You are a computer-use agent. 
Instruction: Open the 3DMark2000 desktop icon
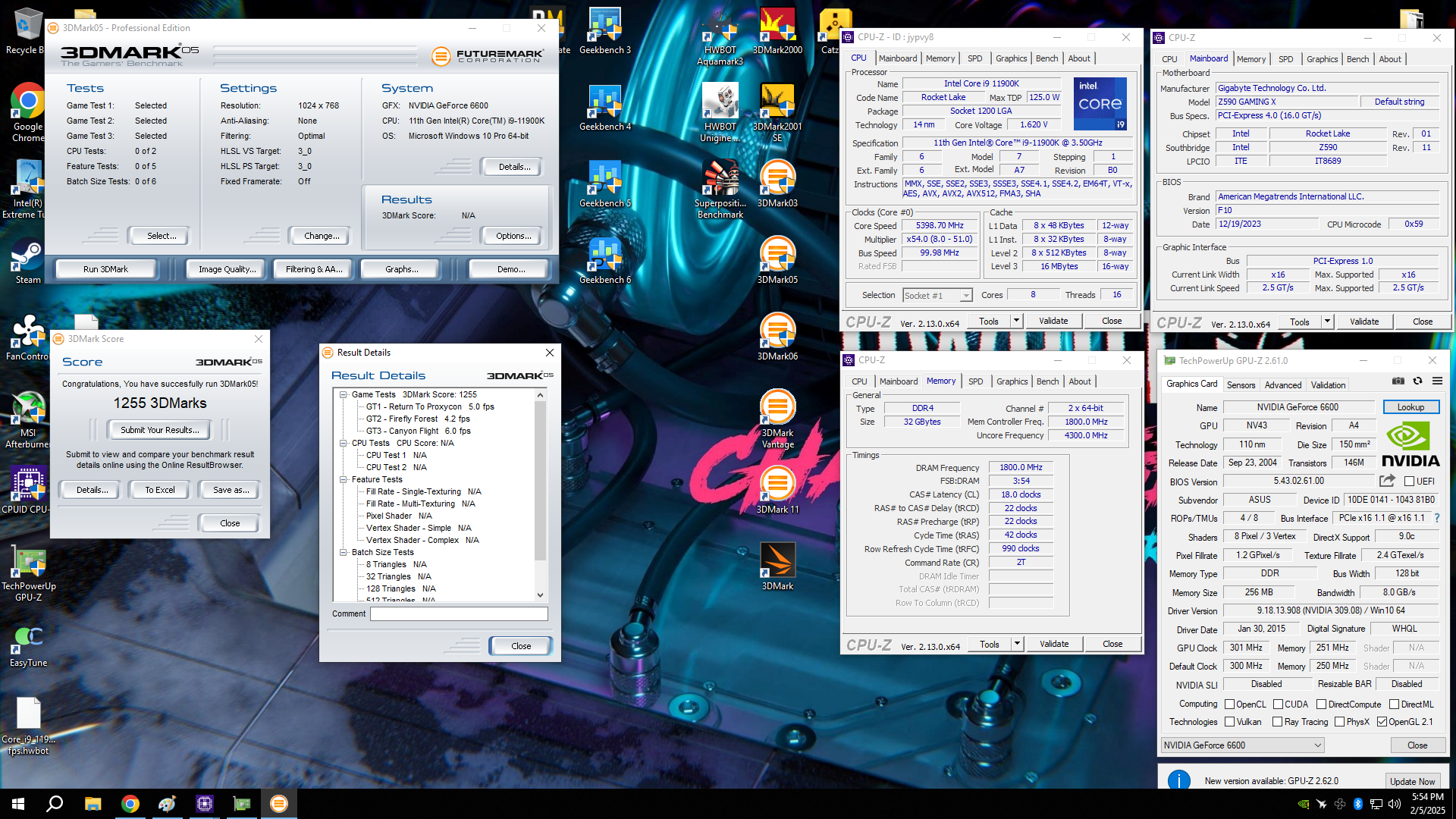777,31
